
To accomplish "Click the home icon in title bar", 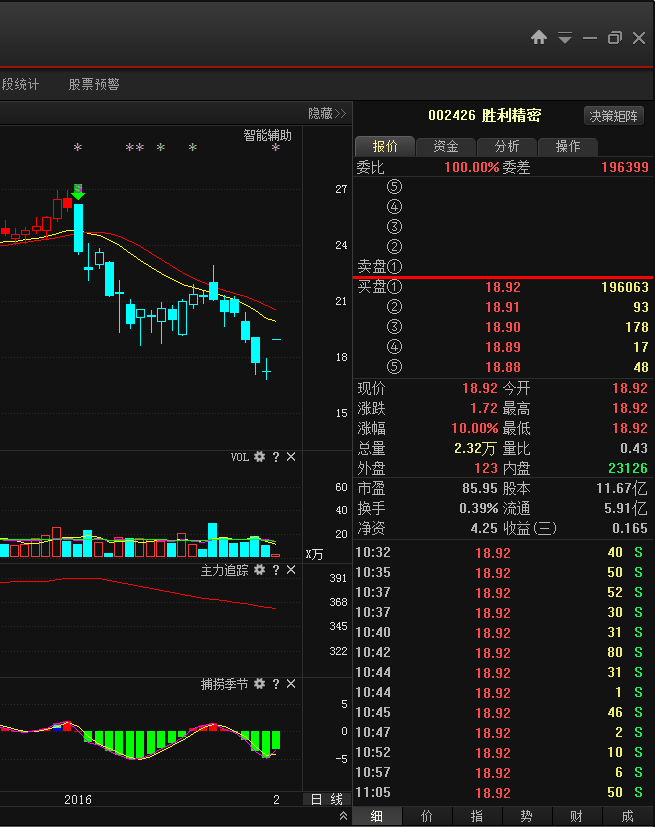I will (539, 37).
